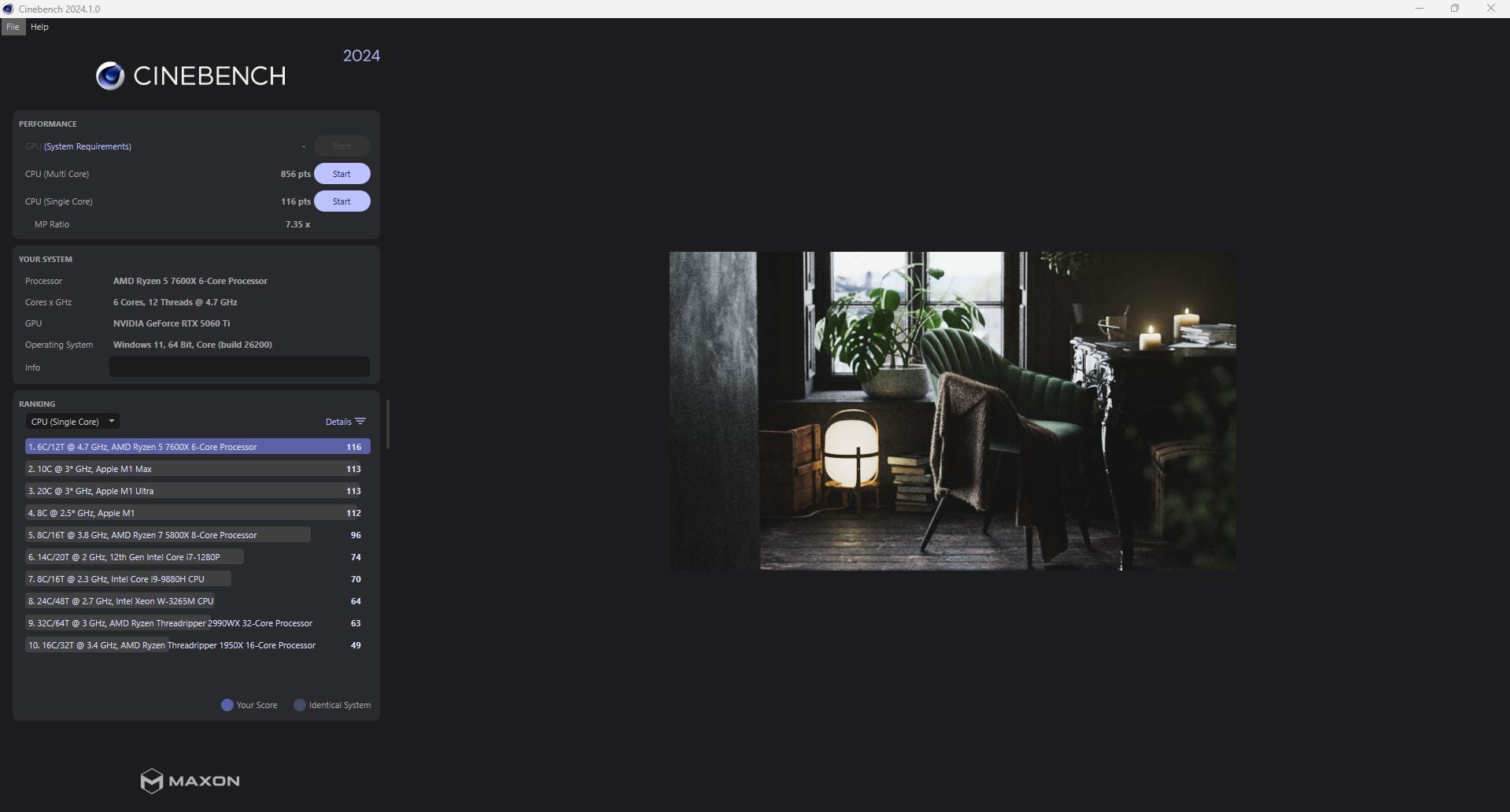Select ranking row Intel Core i7-1280P
This screenshot has width=1510, height=812.
[198, 557]
